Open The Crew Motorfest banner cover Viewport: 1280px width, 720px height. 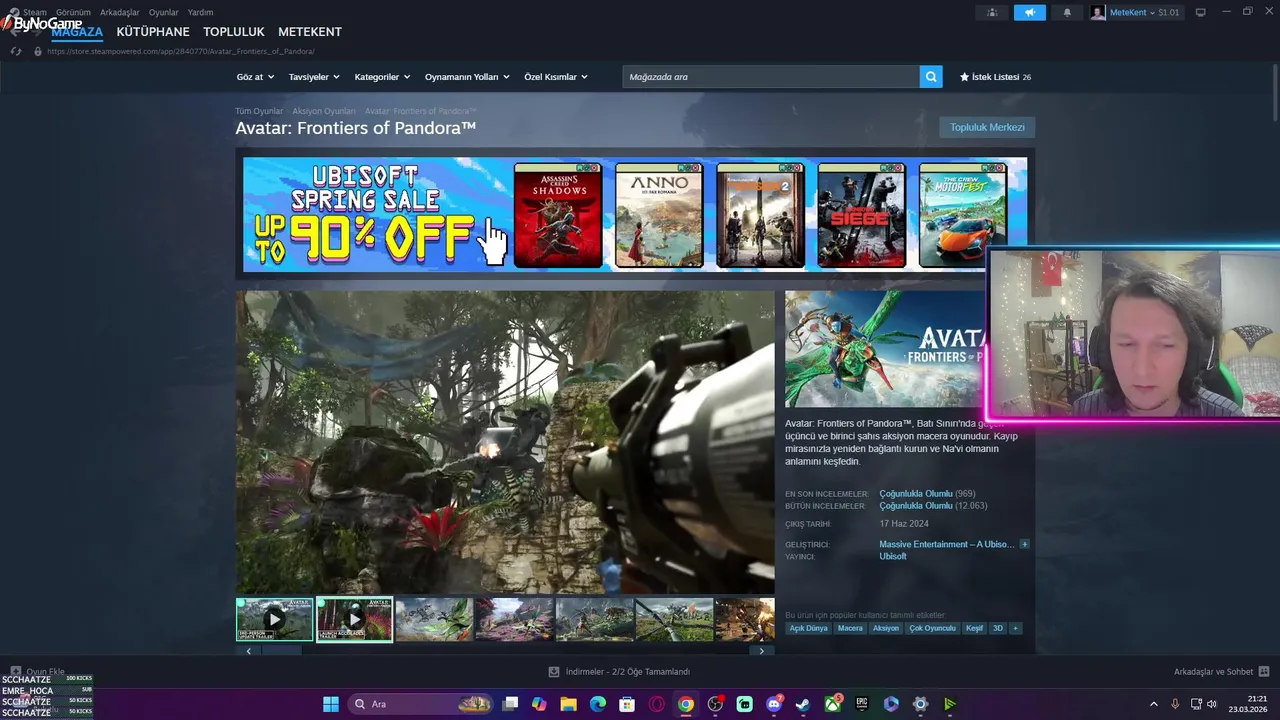962,216
